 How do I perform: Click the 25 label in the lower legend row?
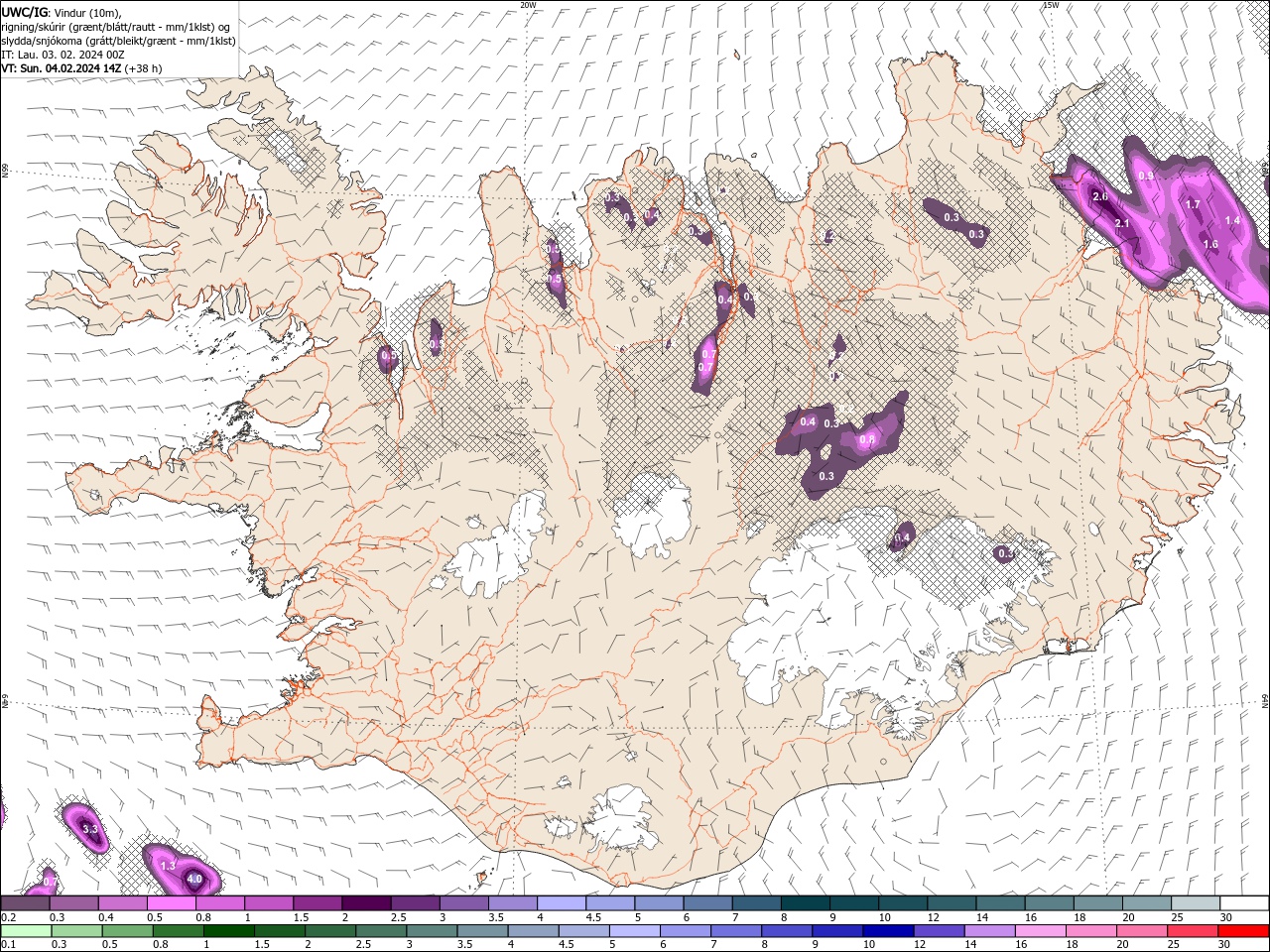pos(1172,945)
